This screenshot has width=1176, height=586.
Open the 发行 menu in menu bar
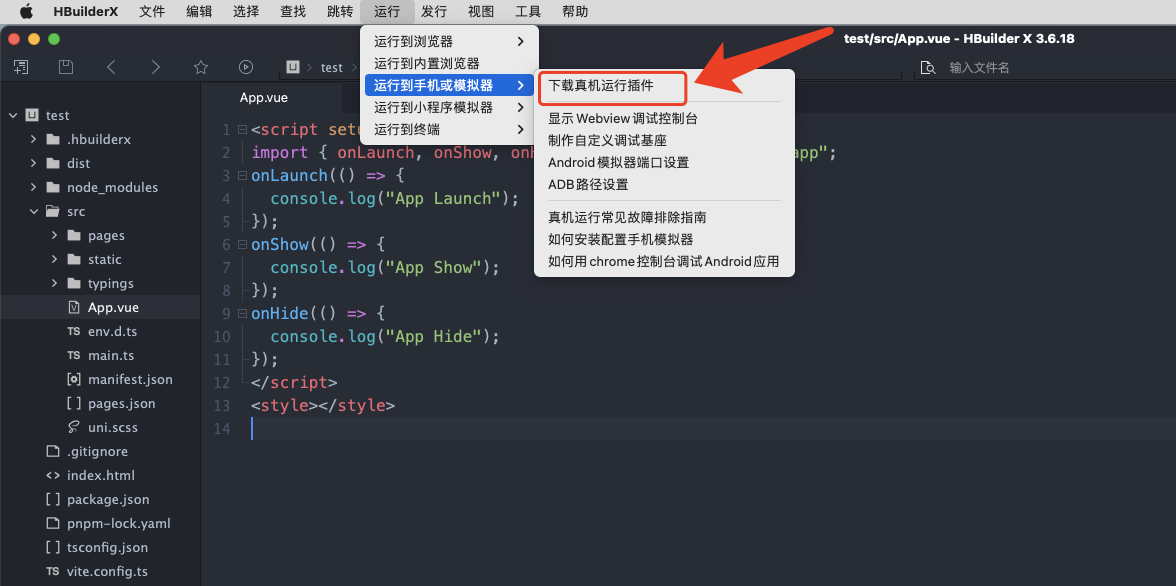click(433, 12)
